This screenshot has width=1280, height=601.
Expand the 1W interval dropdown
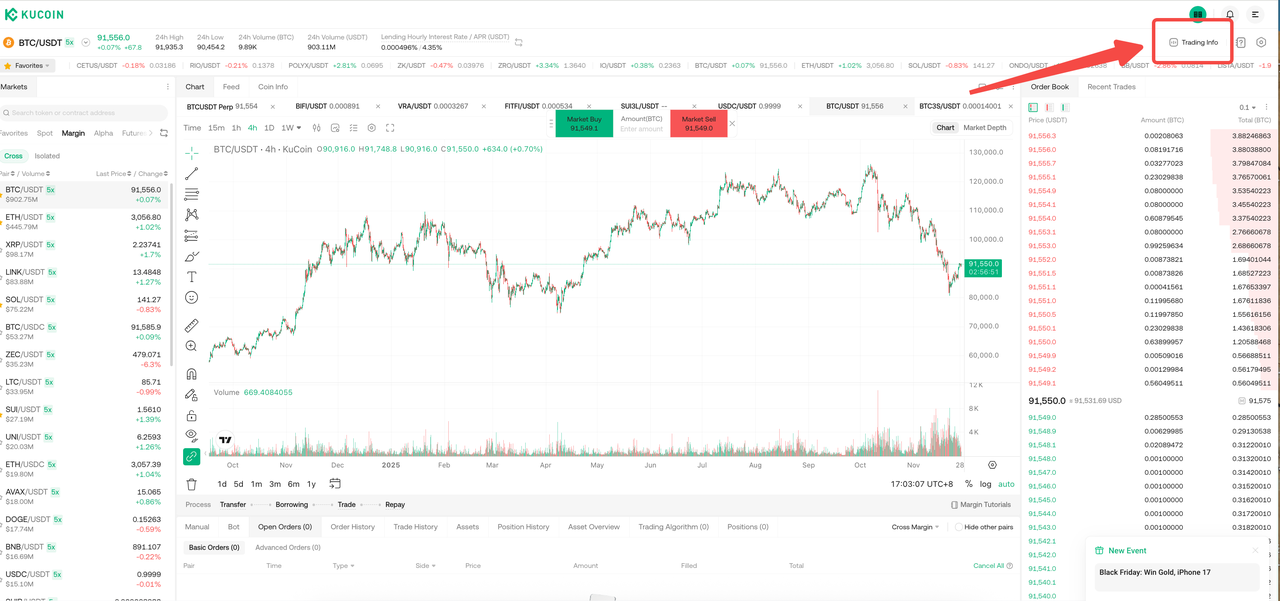pos(291,128)
